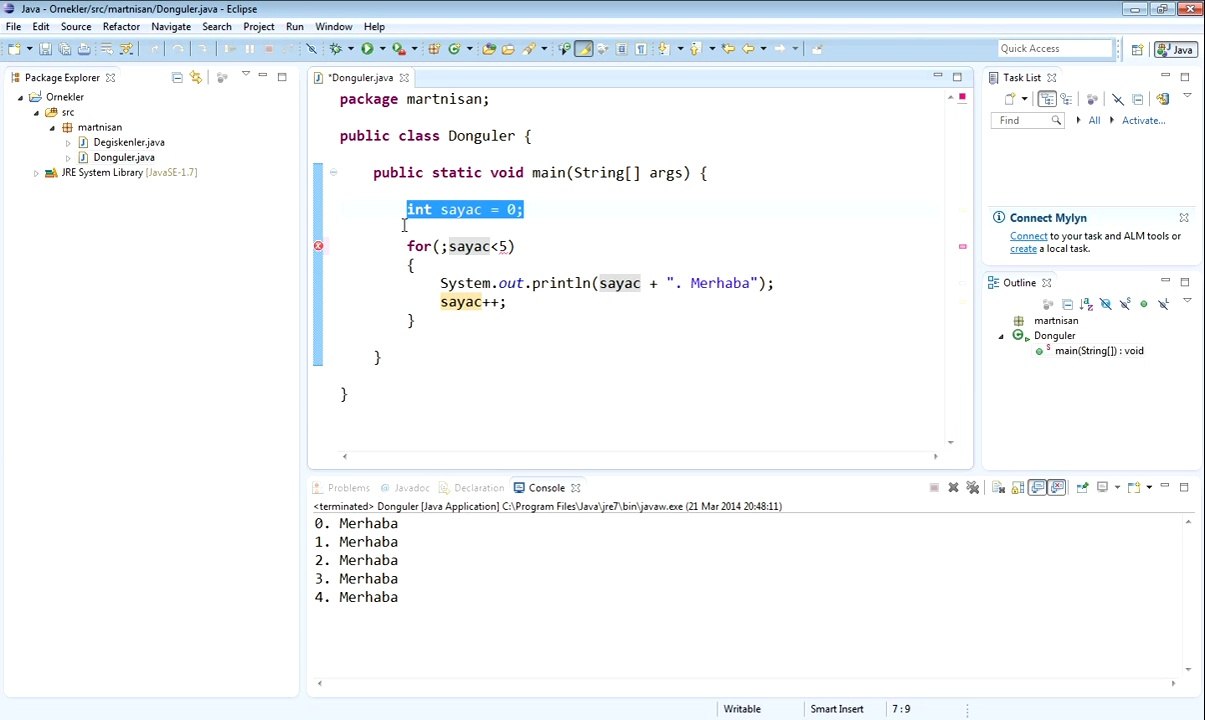Screen dimensions: 1205x720
Task: Open Package Explorer view menu dropdown
Action: click(246, 74)
